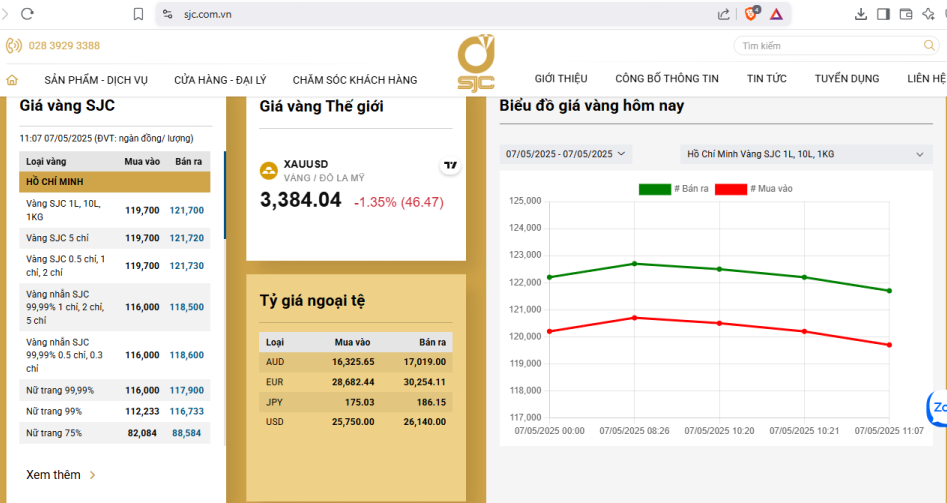Share this page via the share icon

[724, 14]
